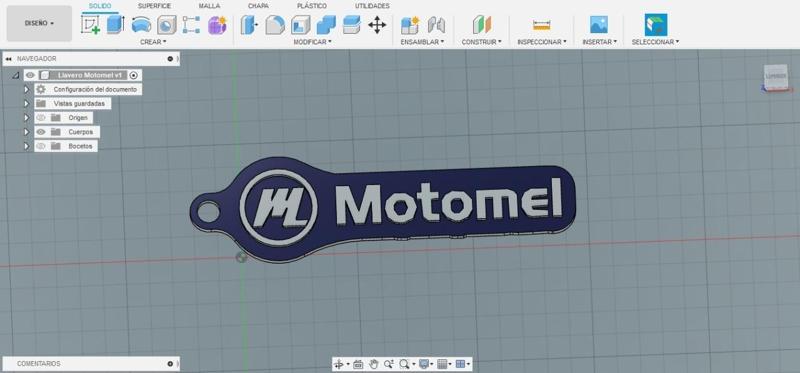This screenshot has height=373, width=800.
Task: Select the New Component tool
Action: point(410,24)
